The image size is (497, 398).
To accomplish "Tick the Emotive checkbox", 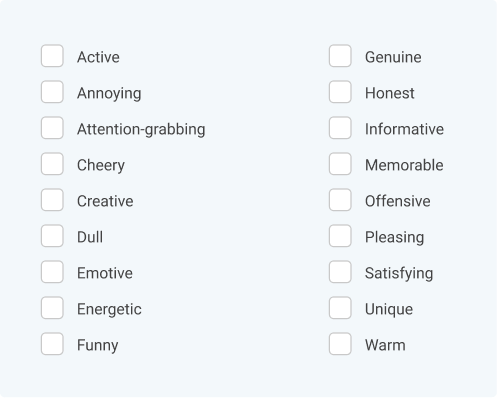I will point(52,272).
